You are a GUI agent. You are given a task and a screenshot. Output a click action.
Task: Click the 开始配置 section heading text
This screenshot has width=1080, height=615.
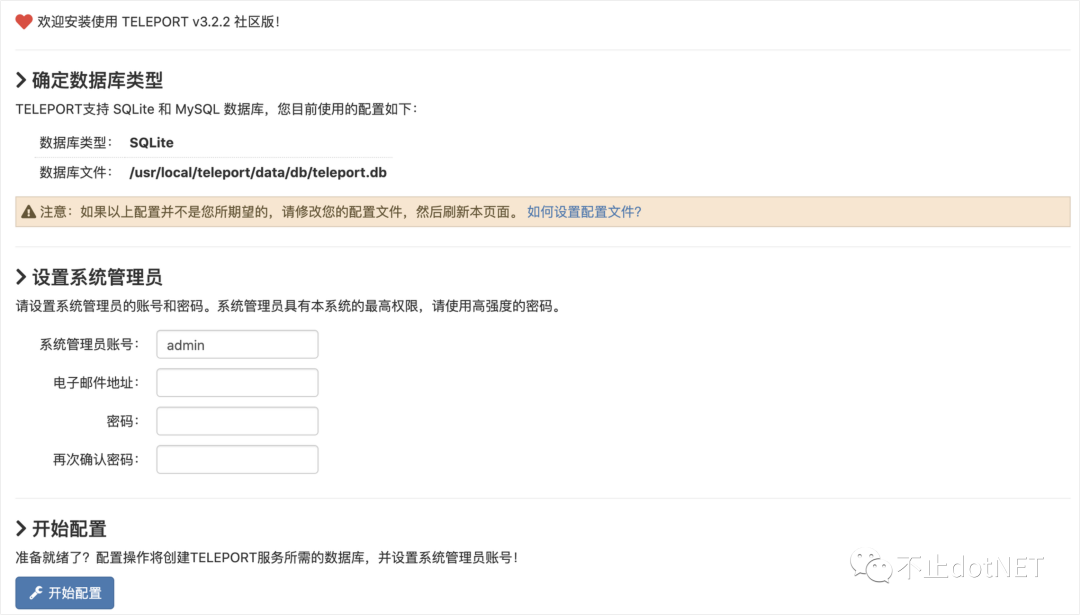click(x=70, y=529)
